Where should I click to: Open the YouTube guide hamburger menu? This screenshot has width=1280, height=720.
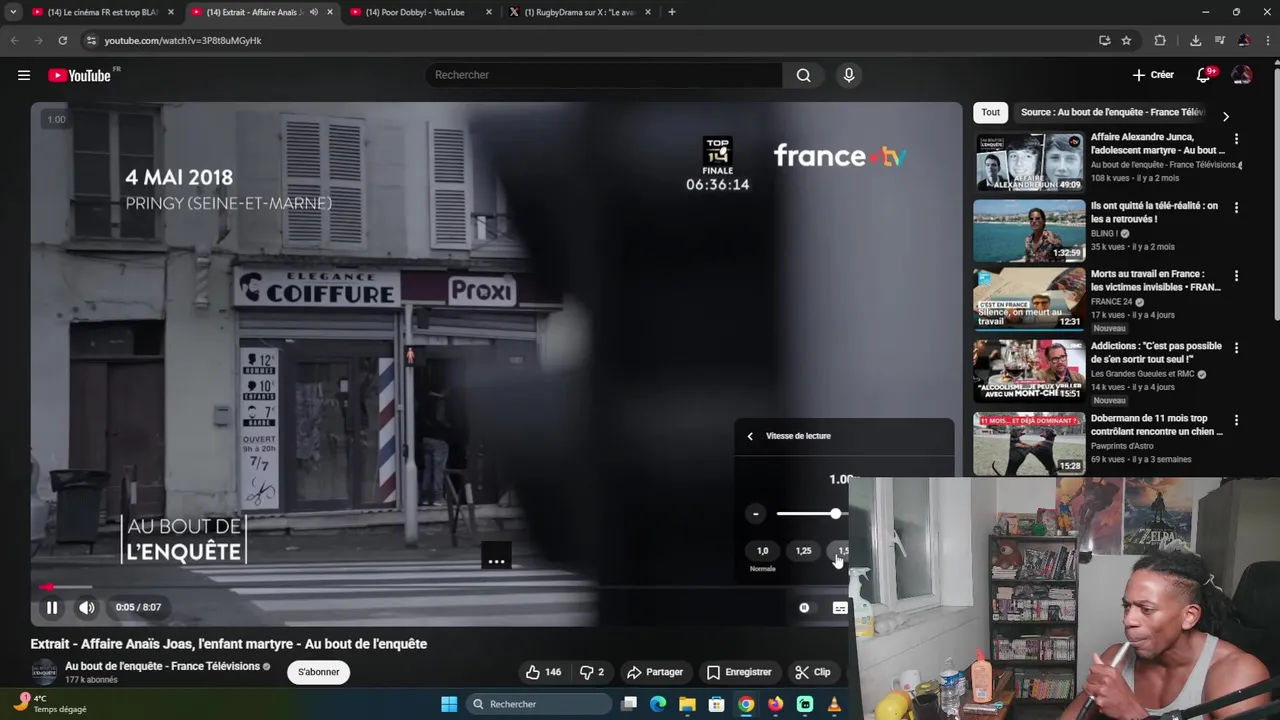tap(24, 75)
